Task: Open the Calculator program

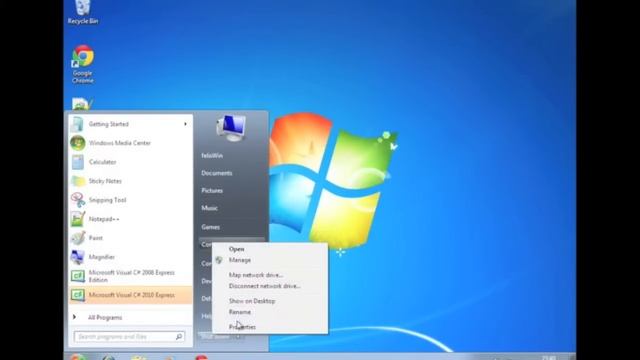Action: click(130, 162)
